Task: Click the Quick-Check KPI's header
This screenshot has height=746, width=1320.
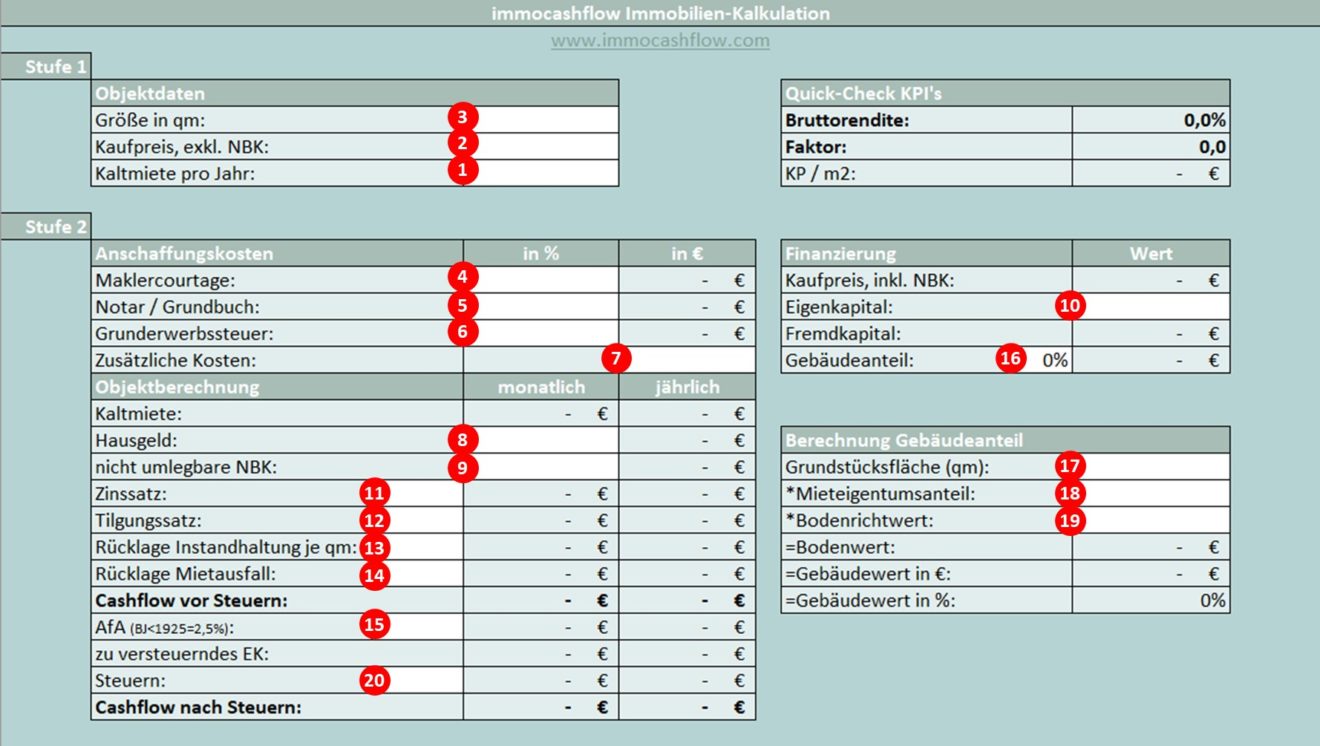Action: (1006, 93)
